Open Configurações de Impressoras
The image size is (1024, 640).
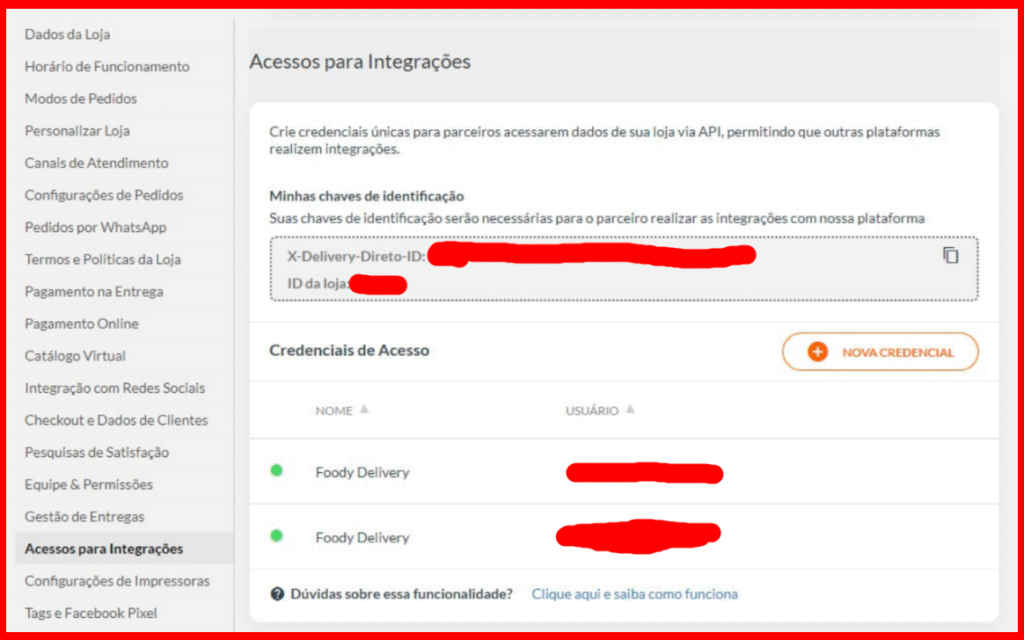(x=117, y=580)
